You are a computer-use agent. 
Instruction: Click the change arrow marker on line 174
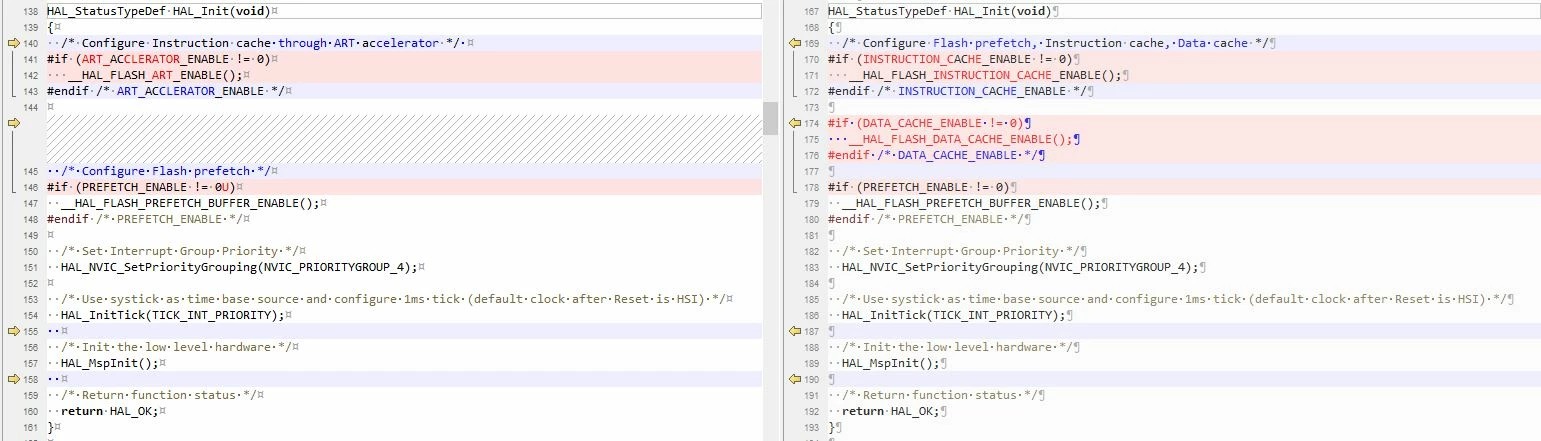[x=795, y=123]
